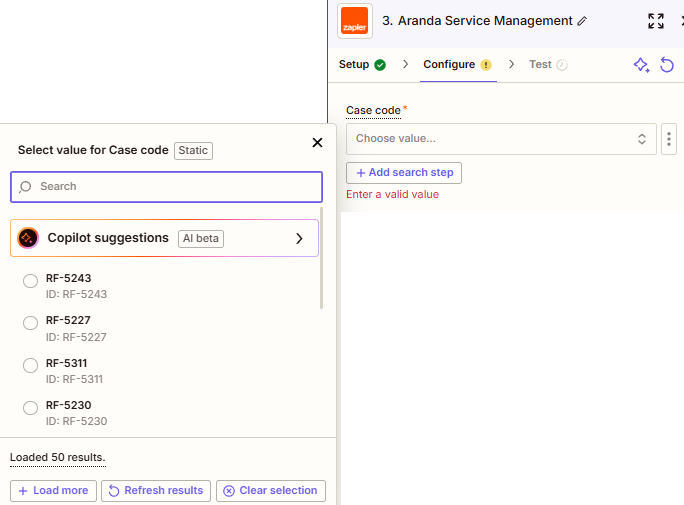
Task: Click the Static mode selector badge
Action: (193, 150)
